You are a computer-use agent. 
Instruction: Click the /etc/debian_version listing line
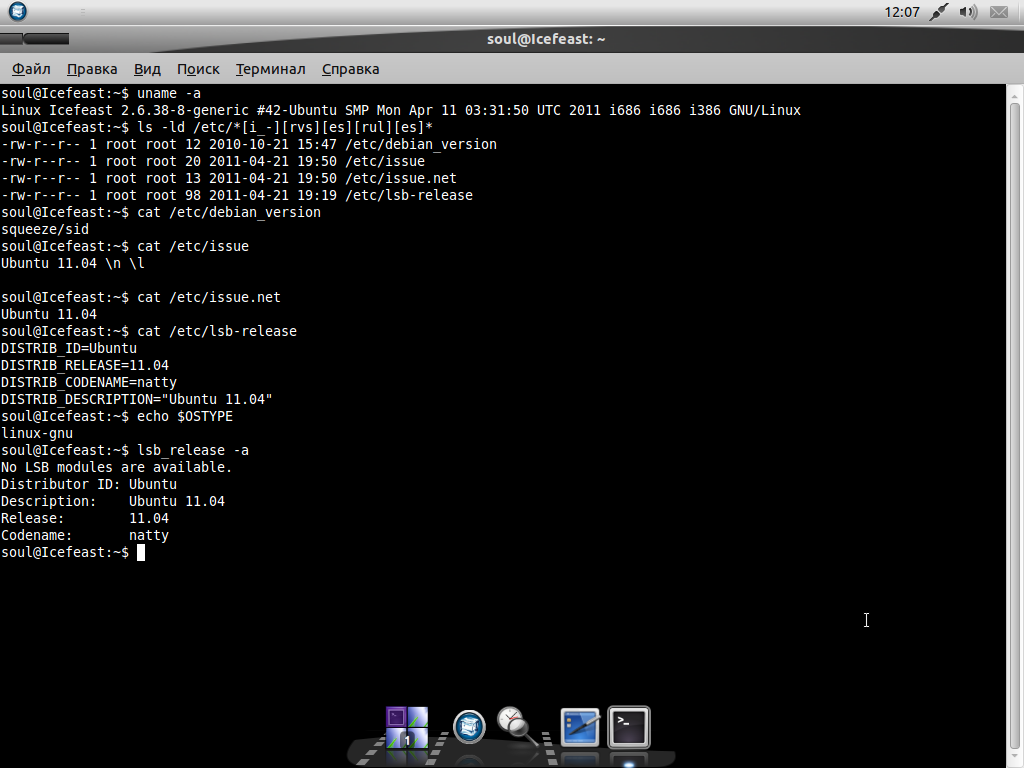tap(249, 144)
